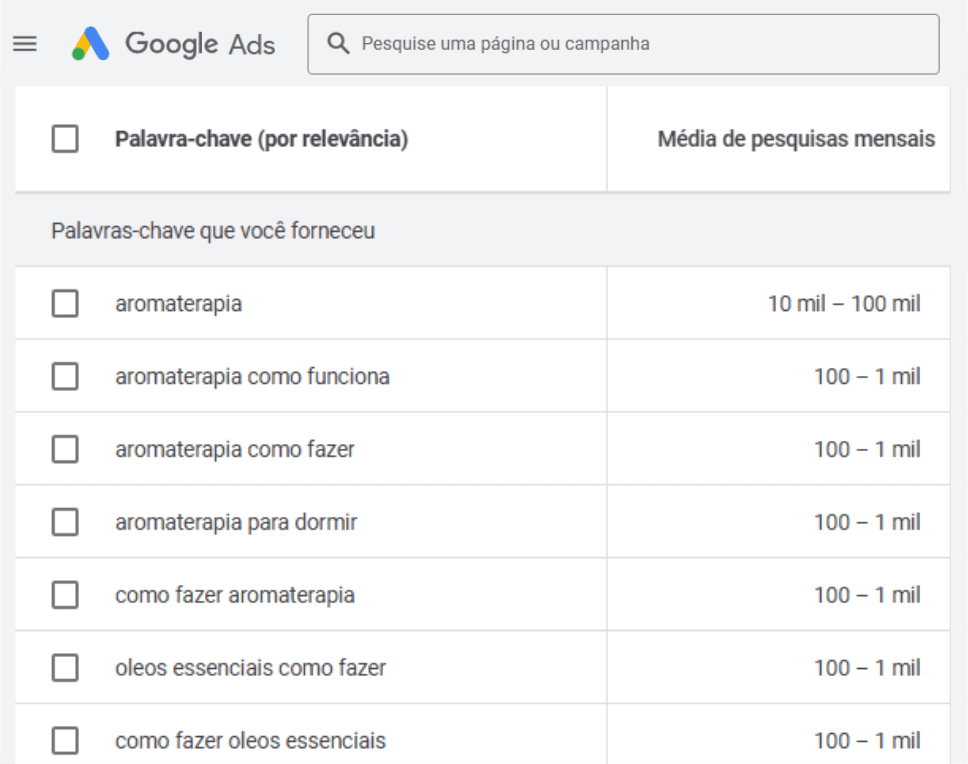Focus the page or campaign search field
This screenshot has width=968, height=764.
(x=640, y=44)
